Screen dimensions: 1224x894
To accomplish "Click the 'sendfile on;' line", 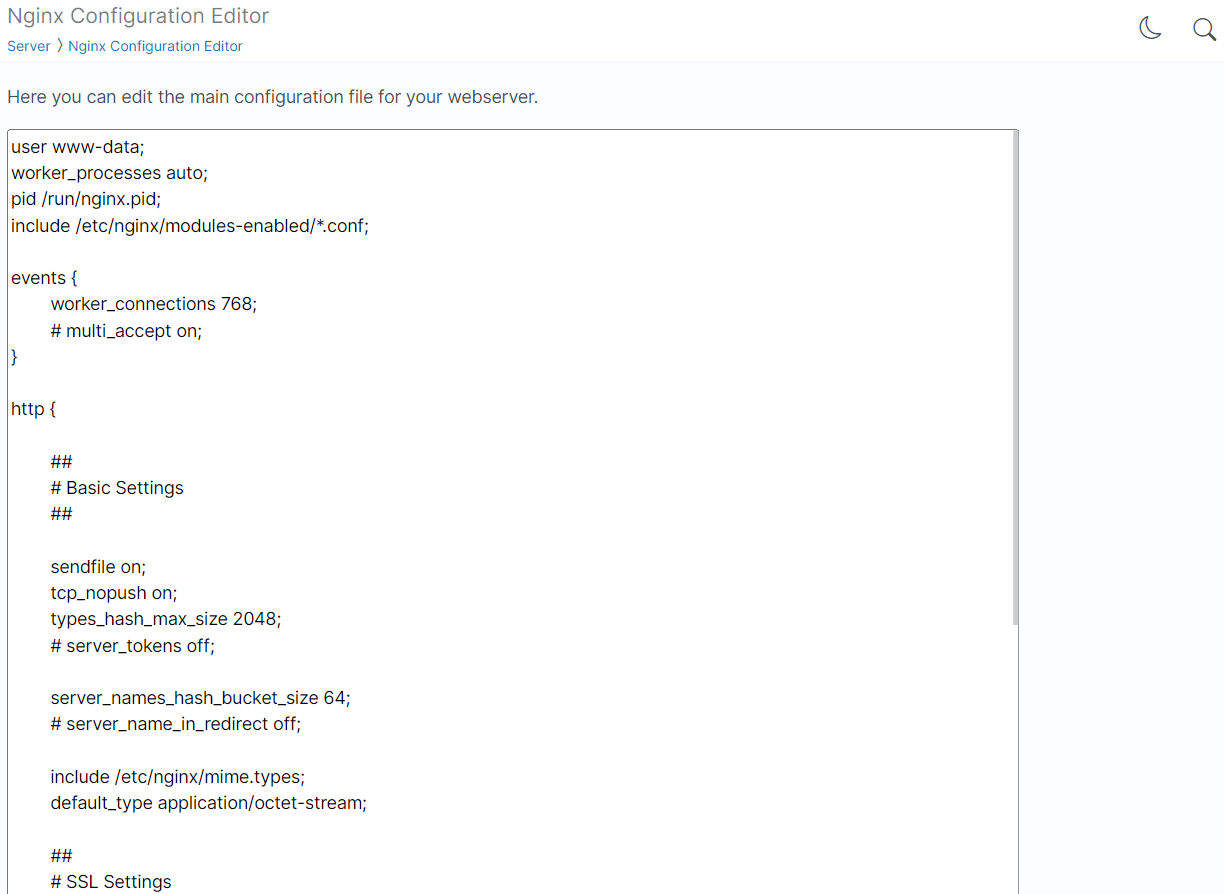I will point(98,567).
